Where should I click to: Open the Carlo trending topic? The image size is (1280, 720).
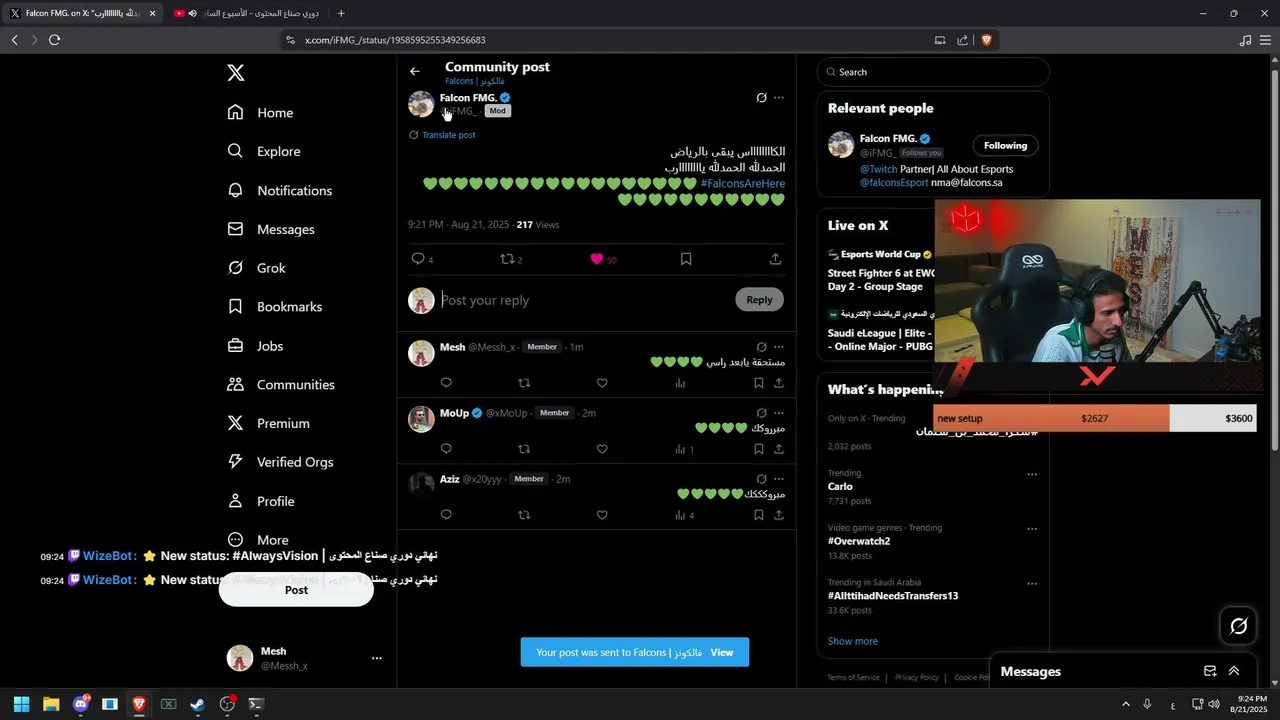[x=840, y=487]
